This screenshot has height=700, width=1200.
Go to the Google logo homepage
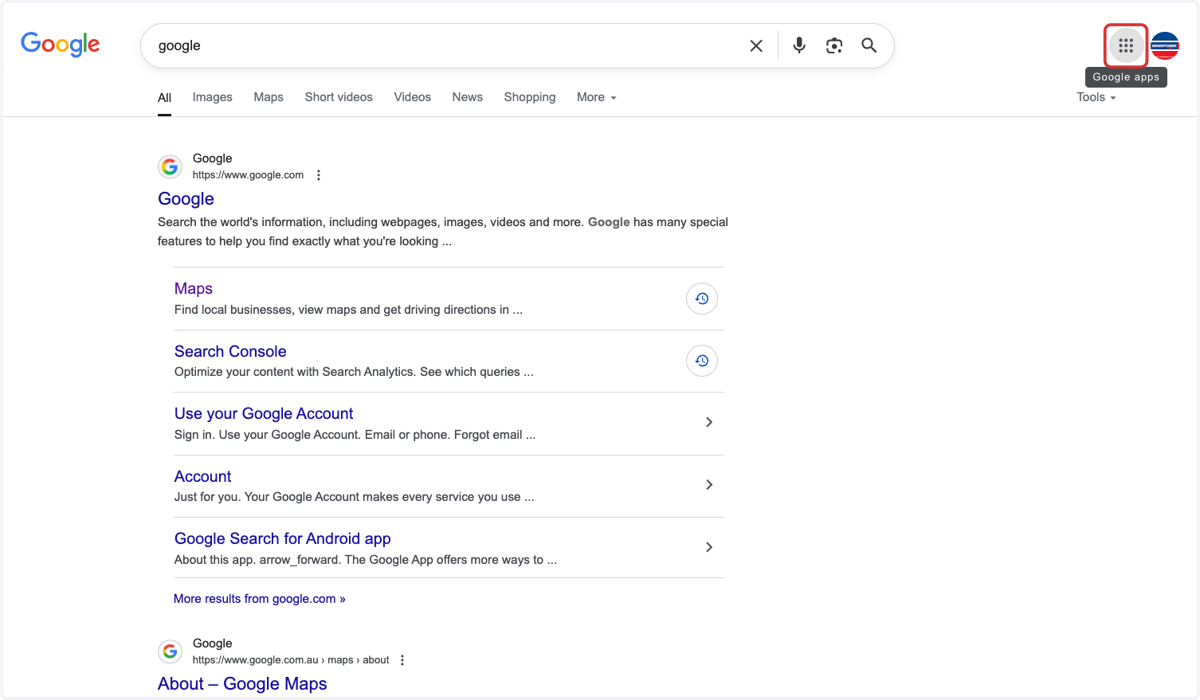click(x=60, y=45)
